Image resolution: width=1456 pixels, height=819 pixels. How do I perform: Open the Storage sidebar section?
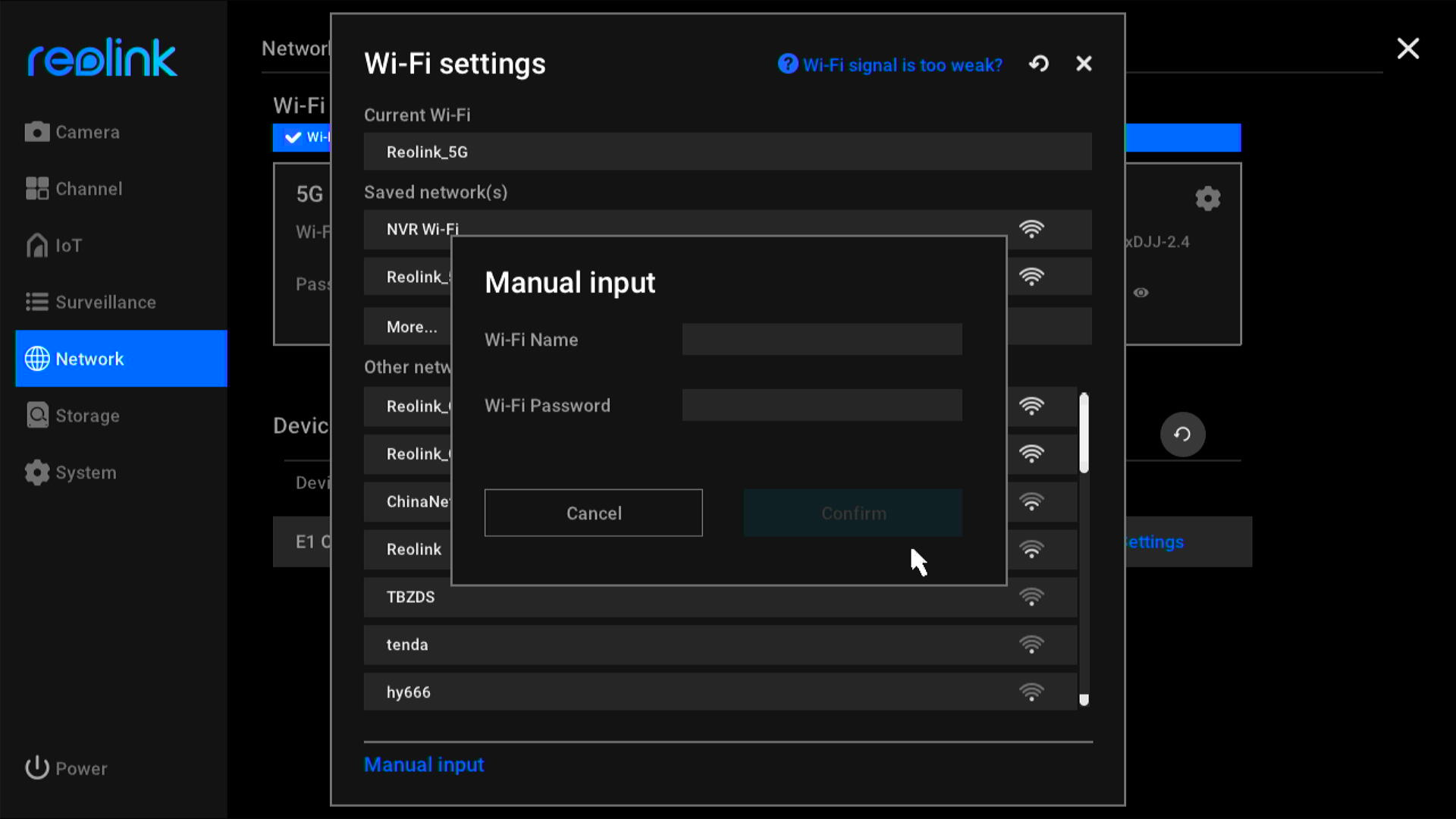(x=121, y=416)
